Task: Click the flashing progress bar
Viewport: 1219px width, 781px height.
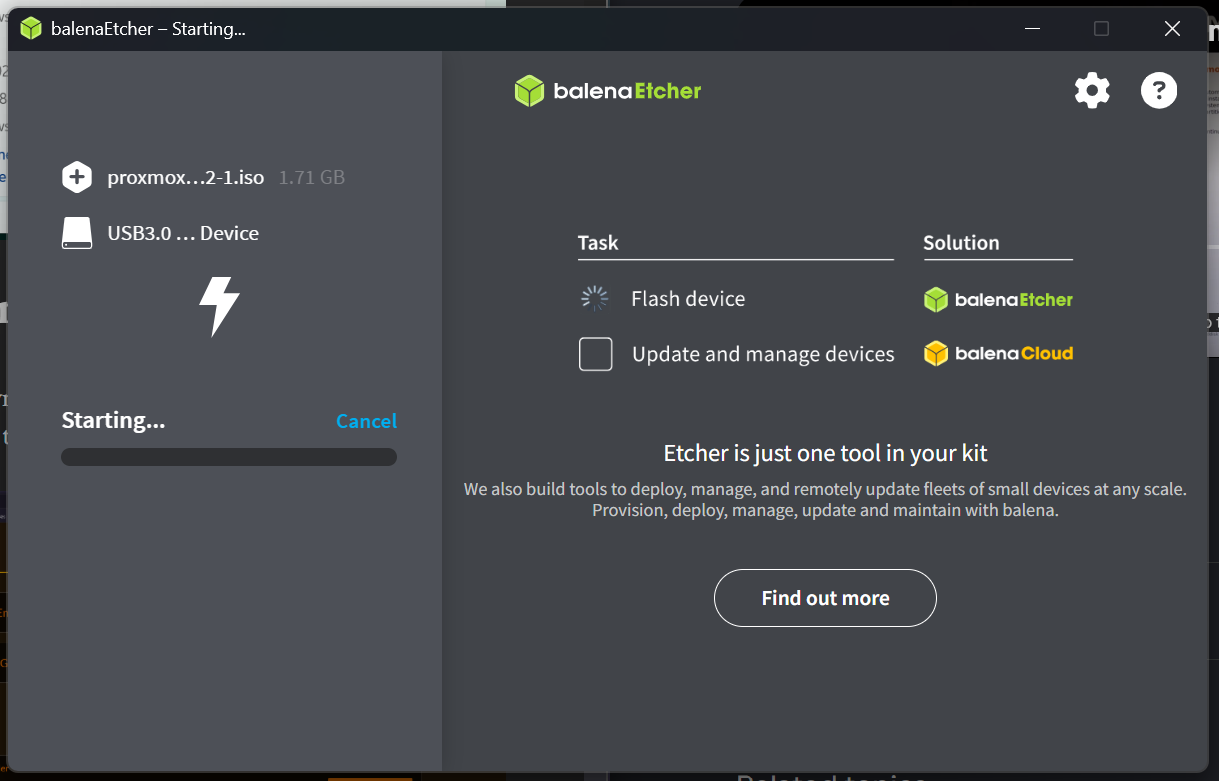Action: [x=229, y=457]
